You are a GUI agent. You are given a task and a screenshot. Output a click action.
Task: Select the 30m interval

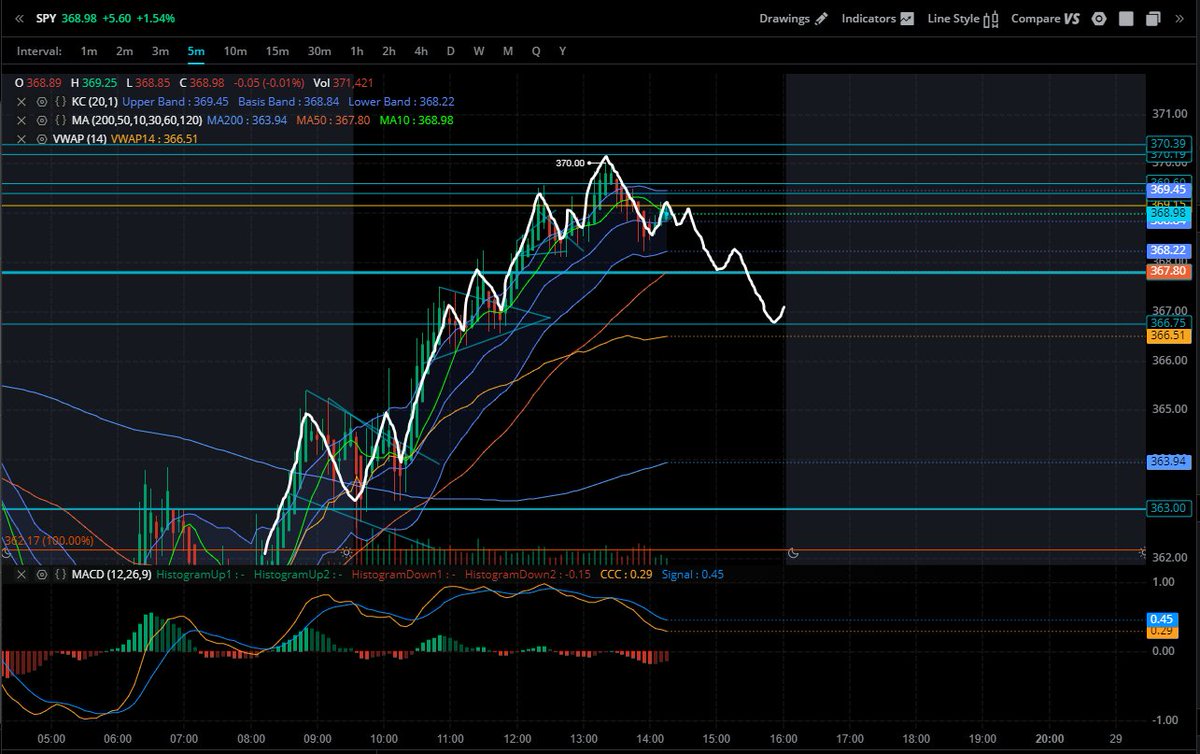pos(319,51)
